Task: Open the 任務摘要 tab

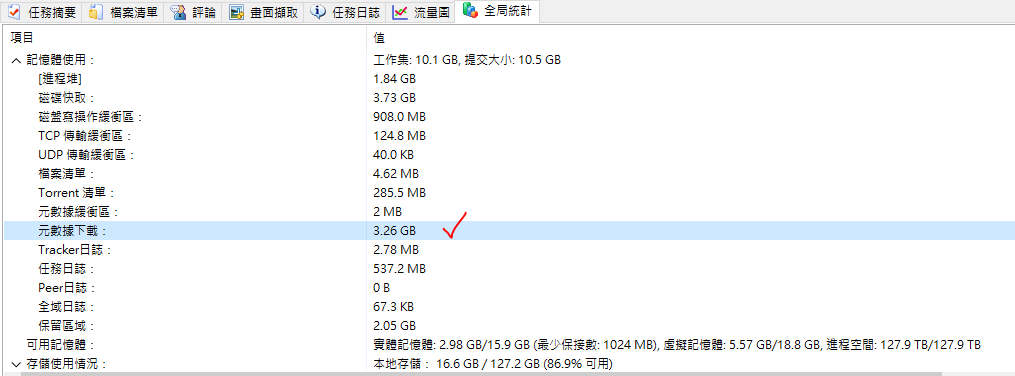Action: (x=41, y=12)
